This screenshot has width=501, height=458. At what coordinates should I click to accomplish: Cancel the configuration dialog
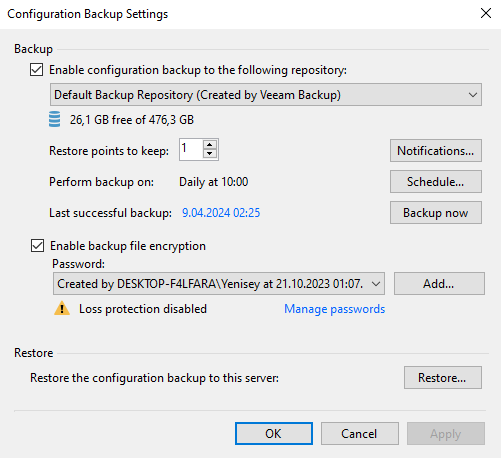tap(360, 434)
